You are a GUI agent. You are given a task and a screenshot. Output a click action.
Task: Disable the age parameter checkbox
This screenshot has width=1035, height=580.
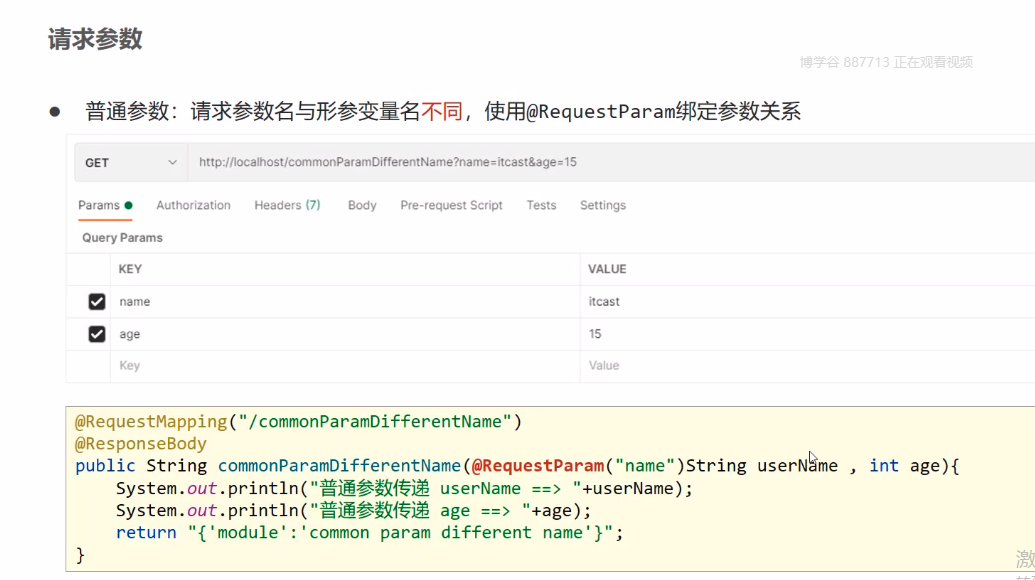[x=97, y=334]
